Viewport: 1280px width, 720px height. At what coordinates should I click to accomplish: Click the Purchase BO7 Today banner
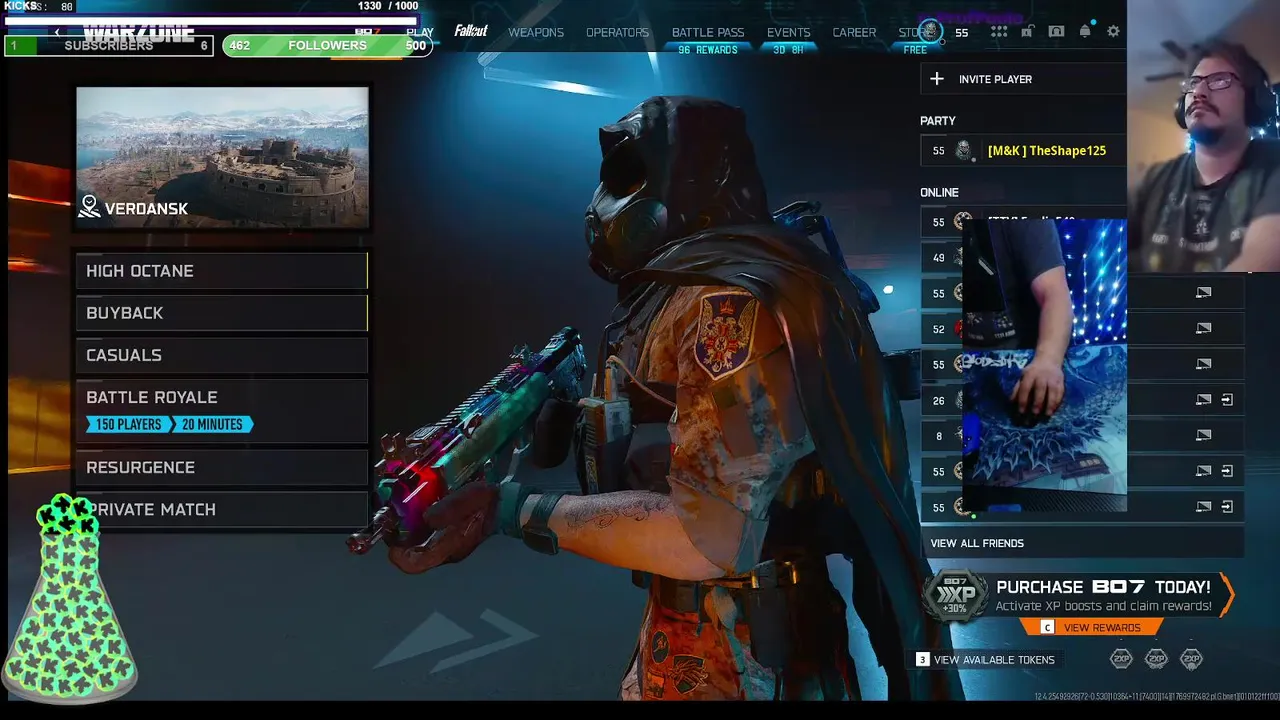coord(1079,597)
